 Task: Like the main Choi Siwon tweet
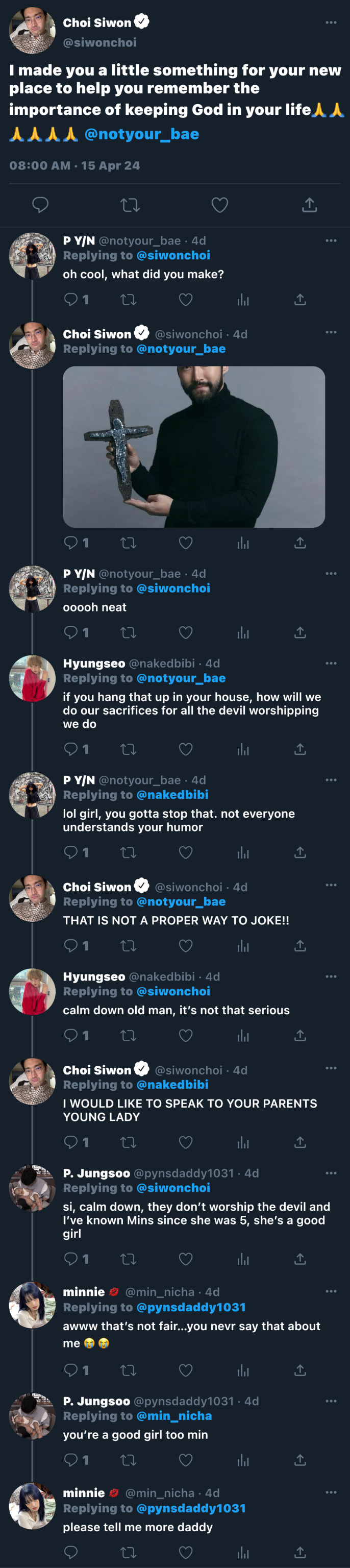220,205
